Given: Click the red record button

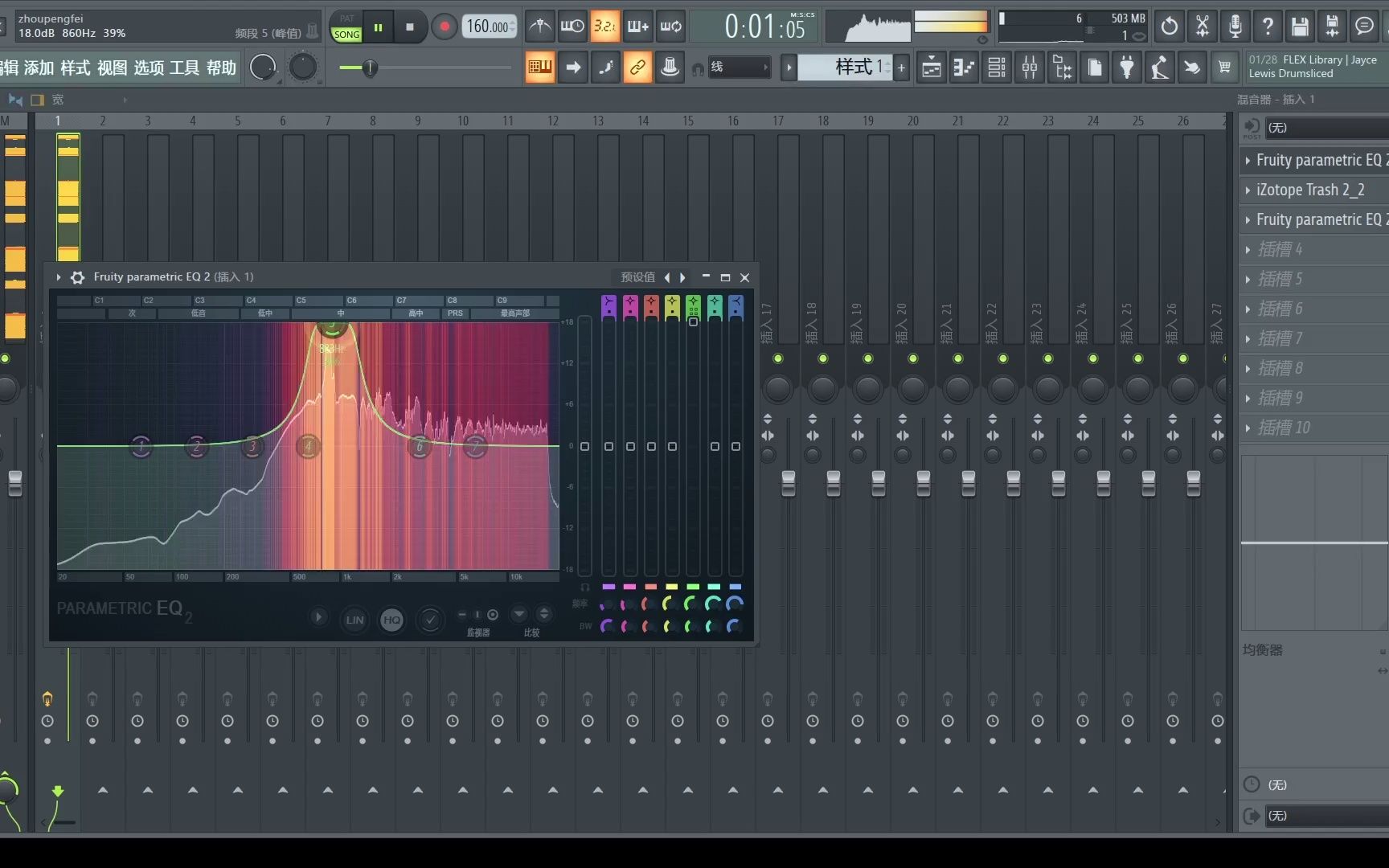Looking at the screenshot, I should point(444,27).
